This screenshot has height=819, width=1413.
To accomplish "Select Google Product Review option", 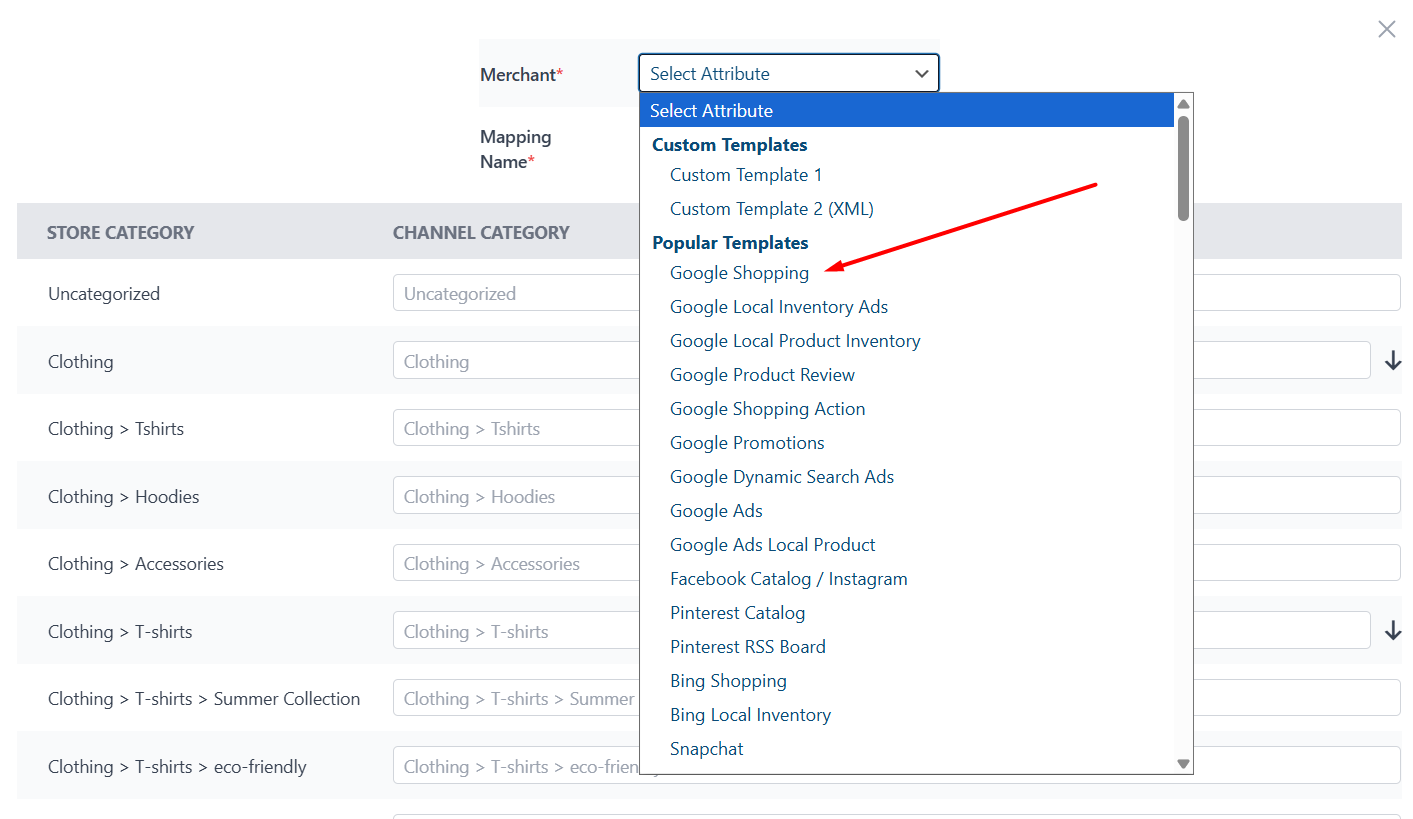I will tap(762, 375).
